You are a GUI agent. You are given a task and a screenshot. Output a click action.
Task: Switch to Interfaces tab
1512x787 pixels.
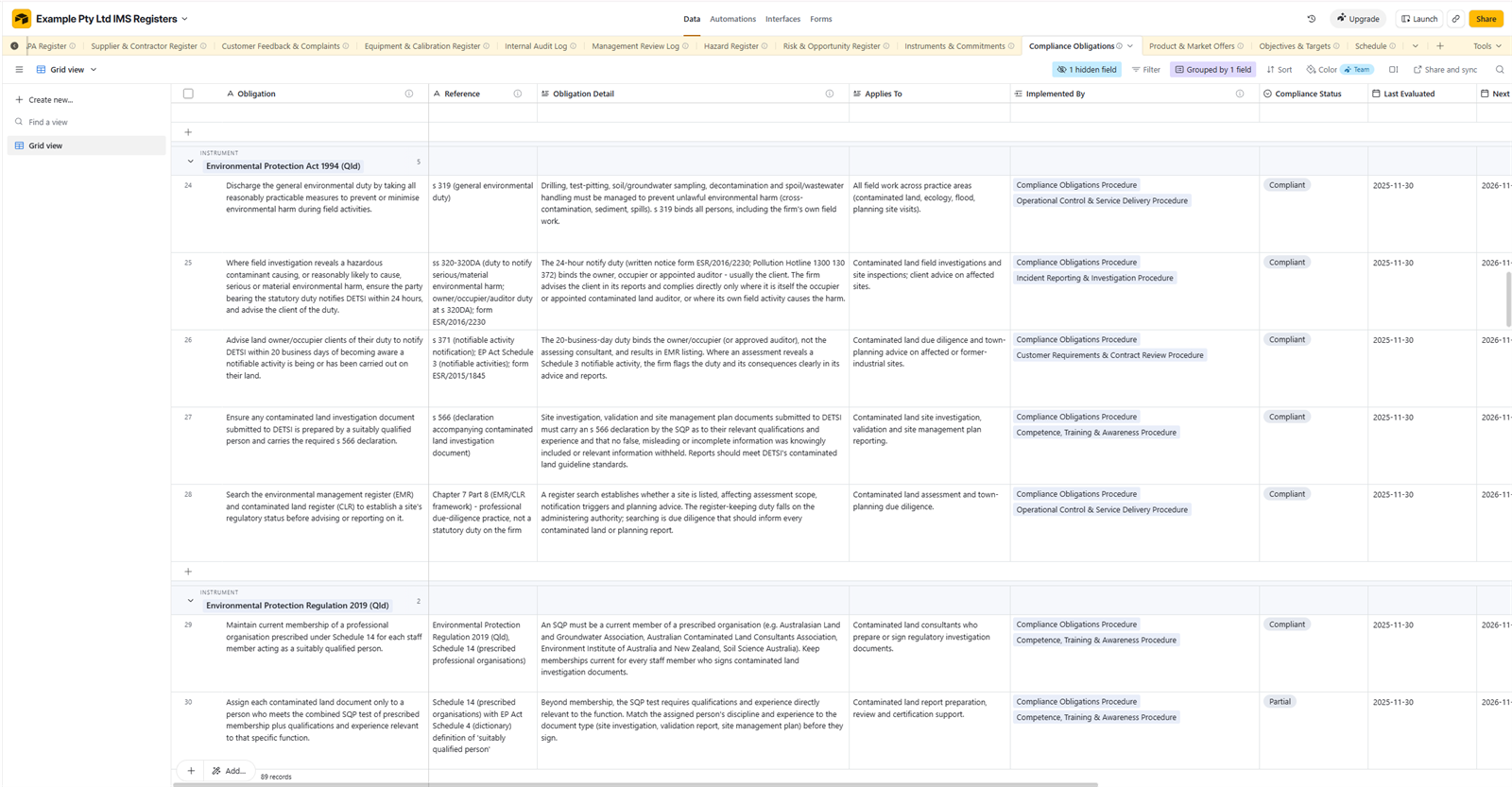(x=782, y=19)
